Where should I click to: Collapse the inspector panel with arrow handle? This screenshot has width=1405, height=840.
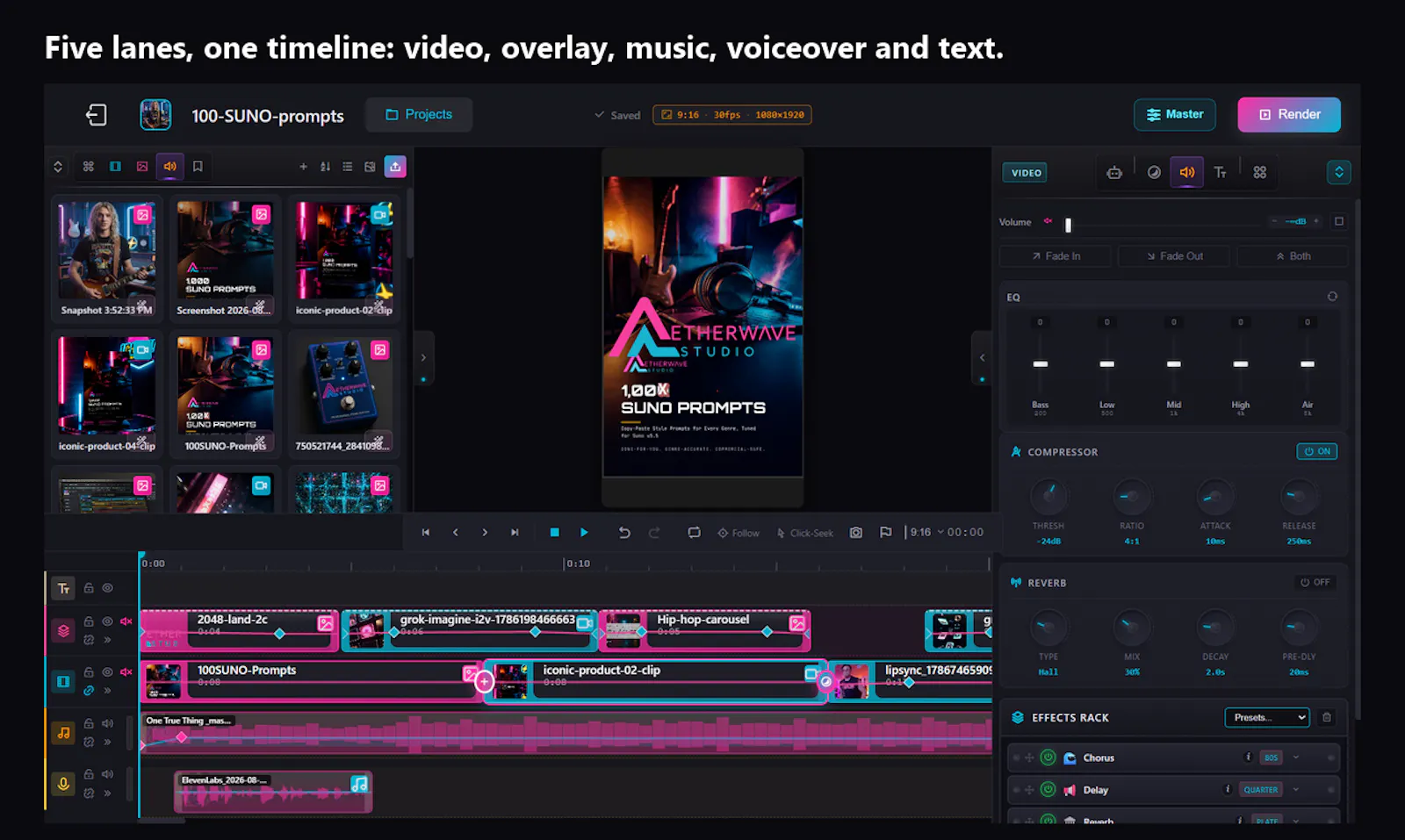tap(982, 358)
